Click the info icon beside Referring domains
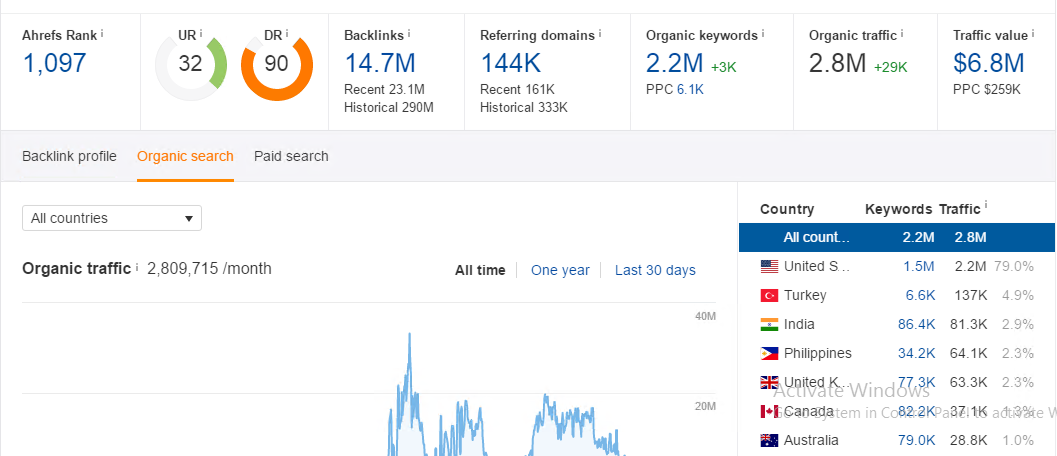The height and width of the screenshot is (456, 1057). [600, 33]
